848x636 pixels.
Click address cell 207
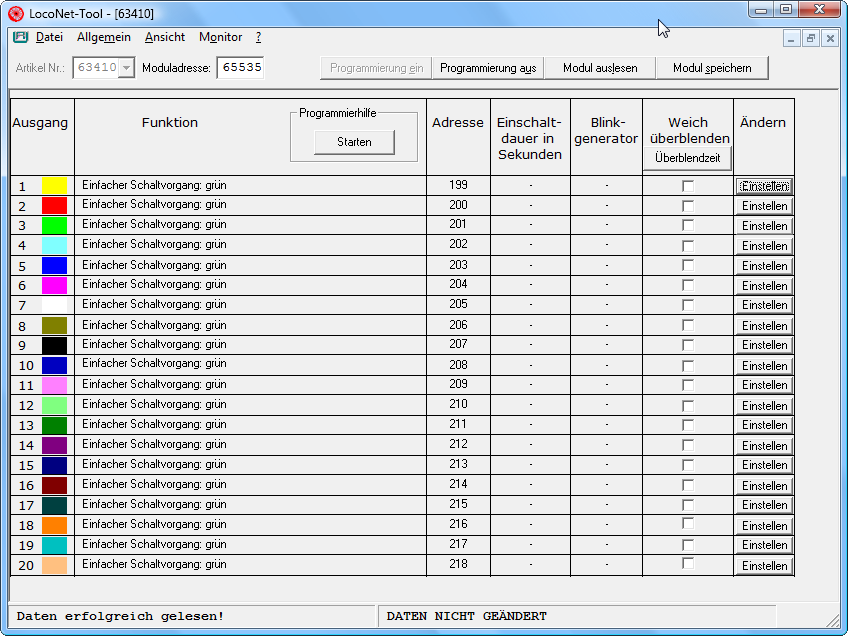458,344
